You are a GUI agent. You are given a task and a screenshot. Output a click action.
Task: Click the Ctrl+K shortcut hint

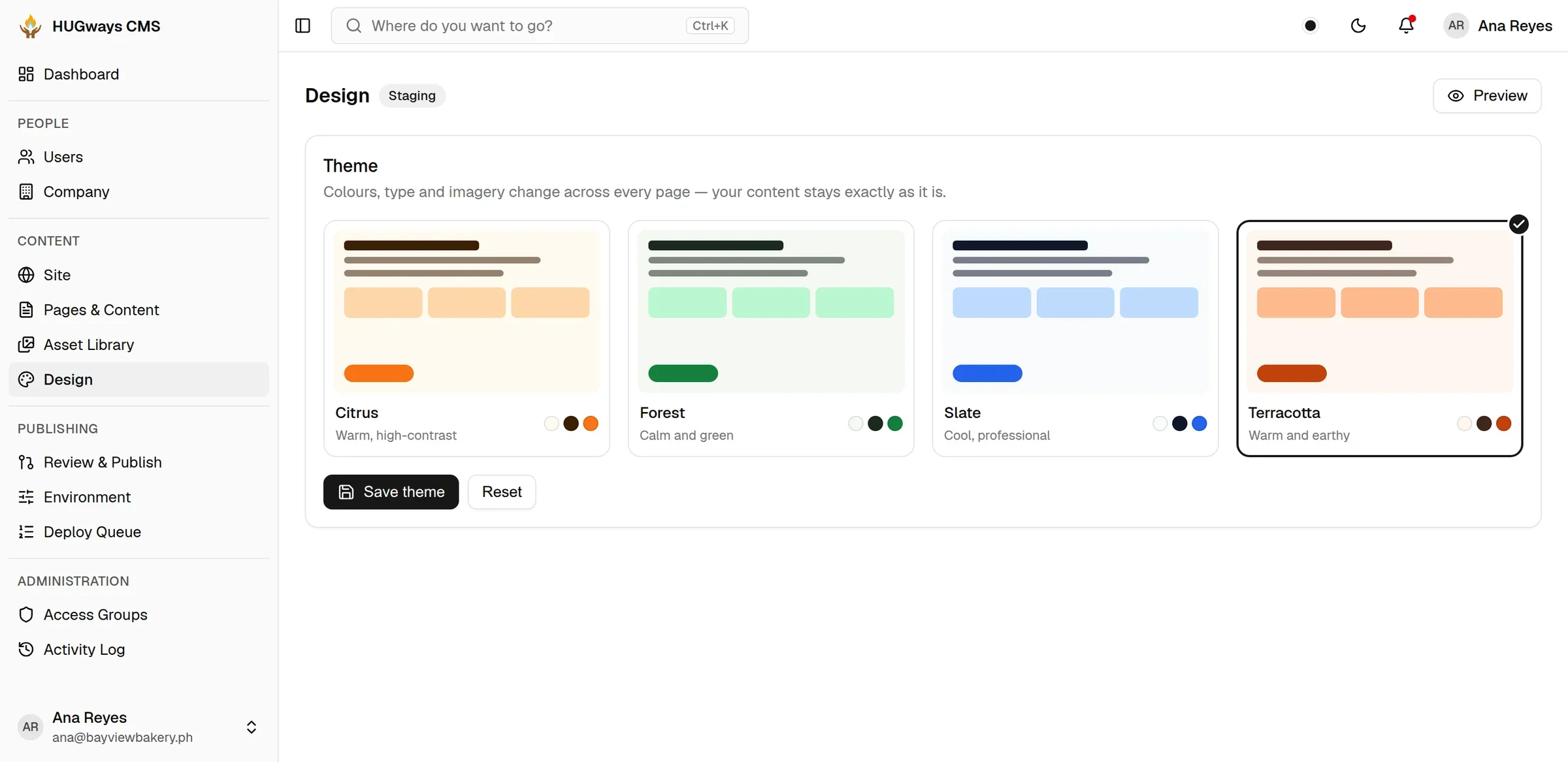pyautogui.click(x=710, y=25)
